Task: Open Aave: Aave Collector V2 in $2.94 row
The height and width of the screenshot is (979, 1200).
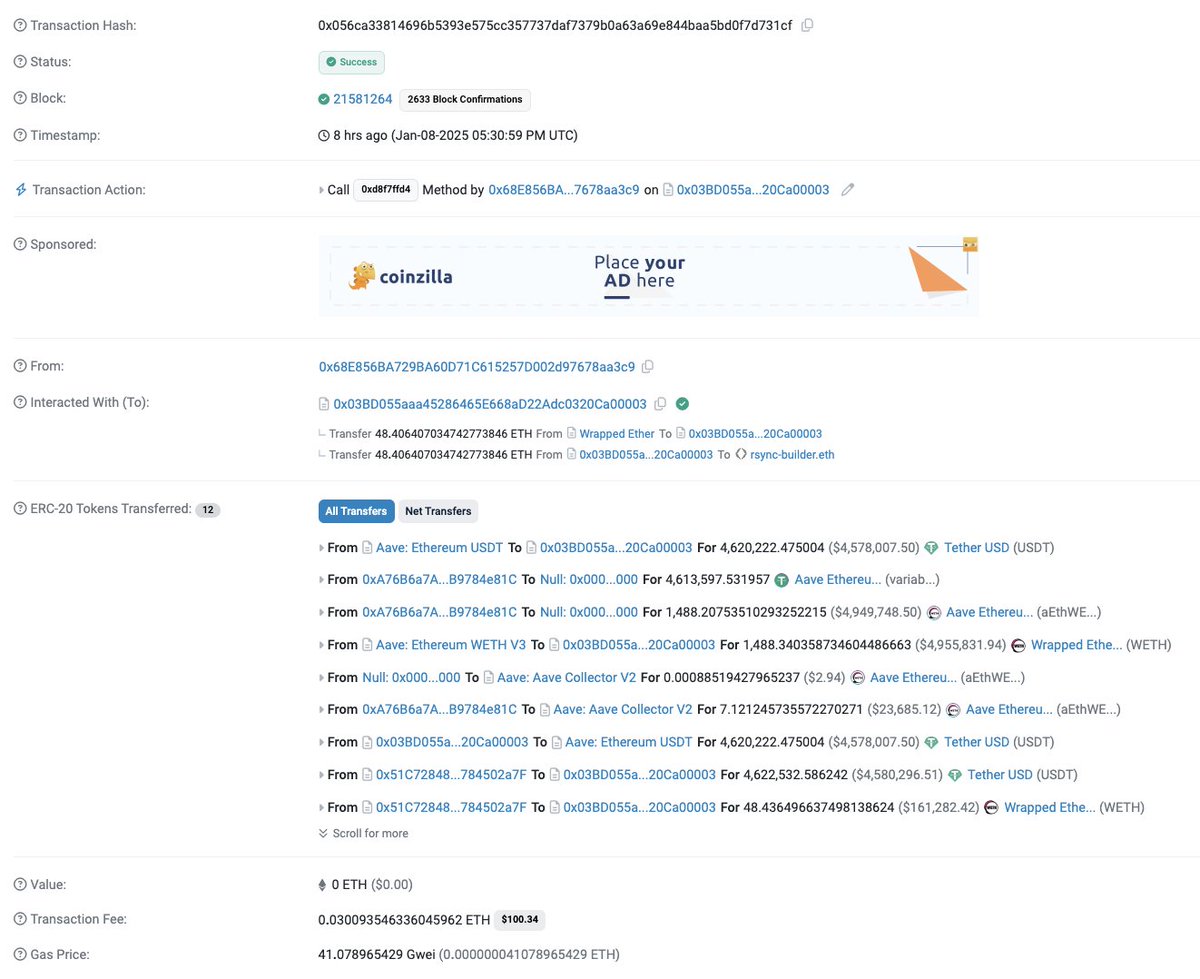Action: click(x=567, y=678)
